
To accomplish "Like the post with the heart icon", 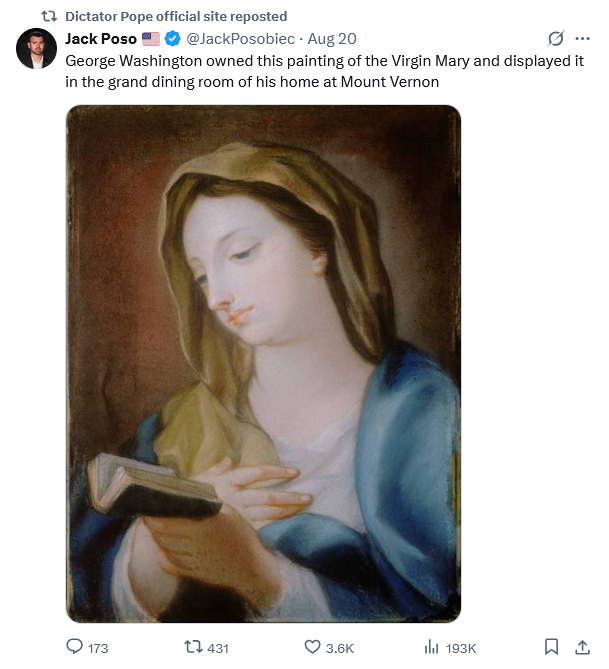I will (x=311, y=647).
